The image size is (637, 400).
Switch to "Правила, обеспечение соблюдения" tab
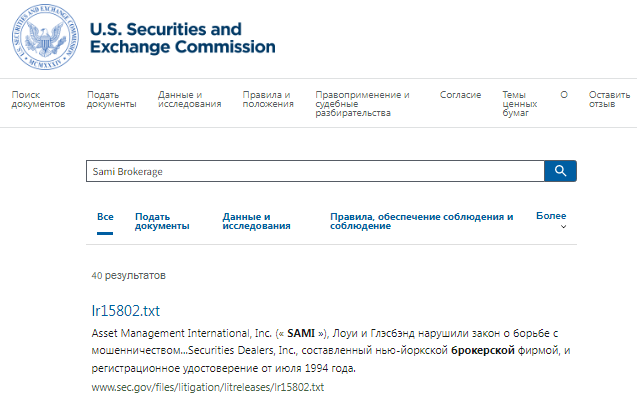421,221
